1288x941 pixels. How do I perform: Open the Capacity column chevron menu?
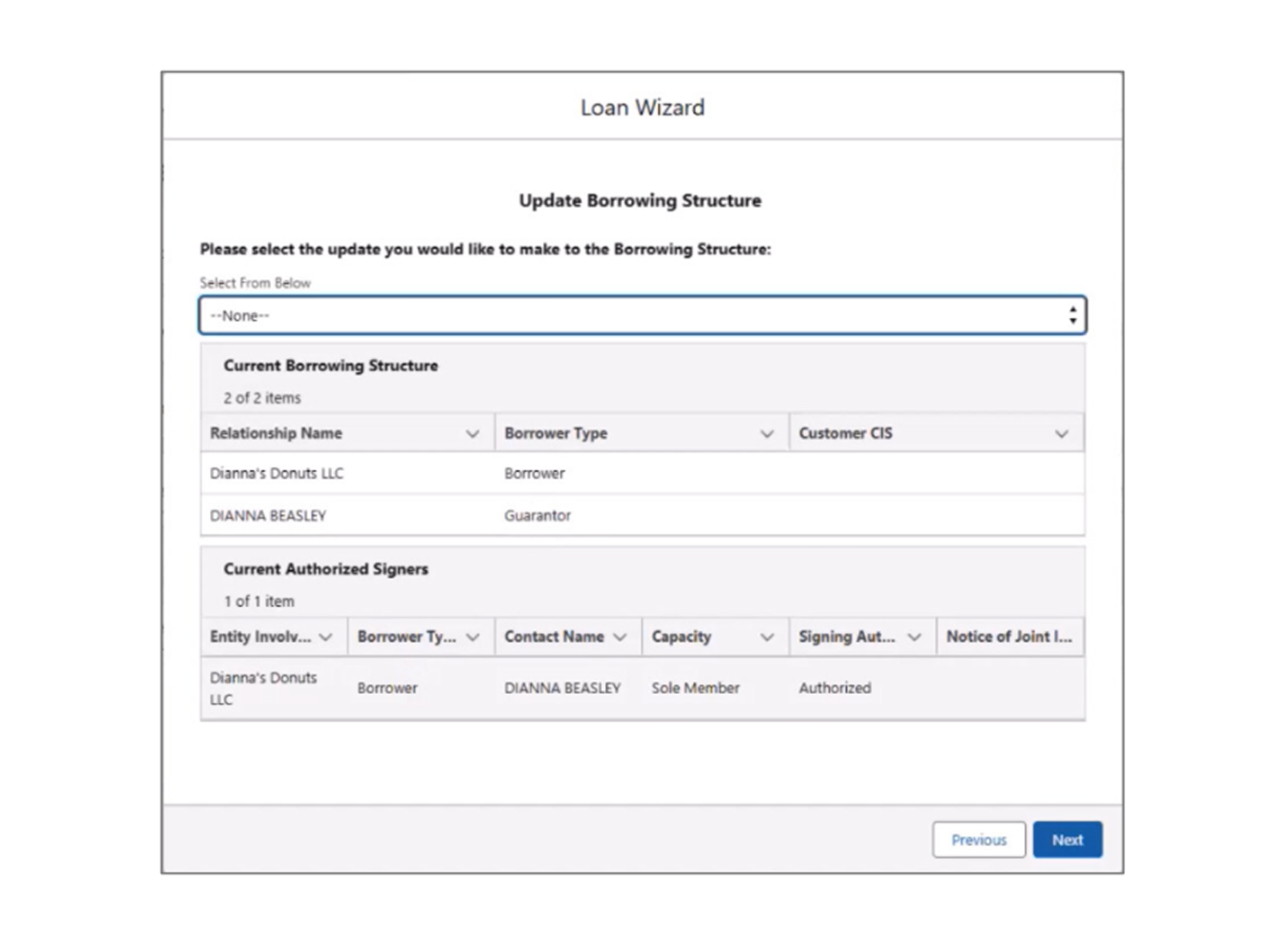click(x=767, y=637)
